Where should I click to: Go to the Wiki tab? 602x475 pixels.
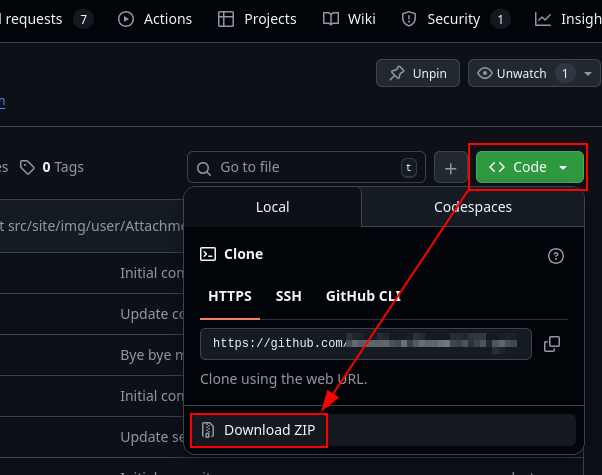(349, 19)
